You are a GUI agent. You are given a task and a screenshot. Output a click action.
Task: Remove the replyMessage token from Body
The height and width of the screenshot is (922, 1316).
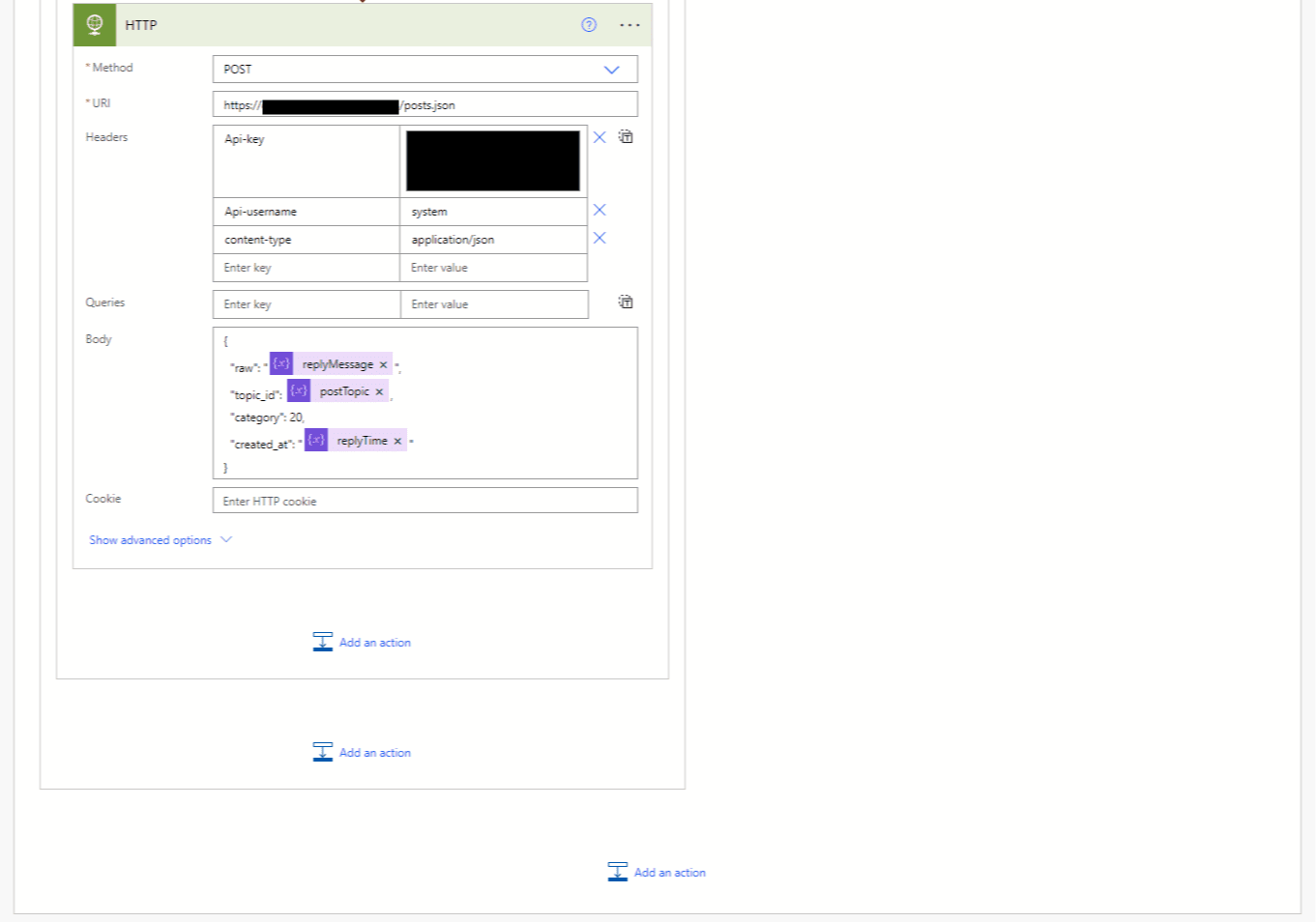[x=384, y=365]
